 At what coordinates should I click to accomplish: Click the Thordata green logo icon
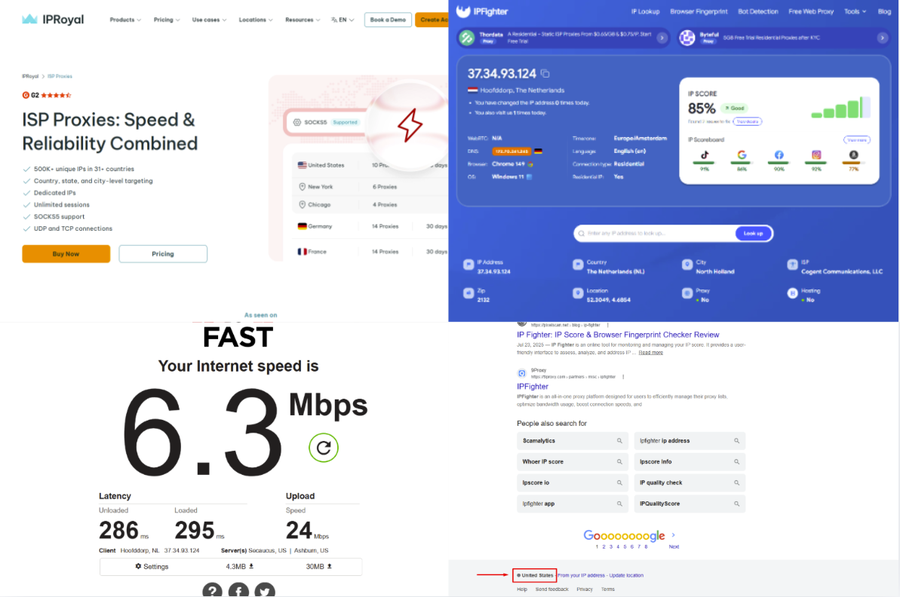pyautogui.click(x=467, y=38)
